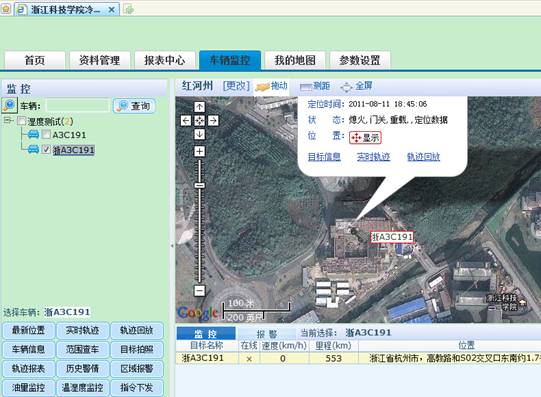Click 更改 to change the region
This screenshot has height=397, width=541.
coord(236,86)
